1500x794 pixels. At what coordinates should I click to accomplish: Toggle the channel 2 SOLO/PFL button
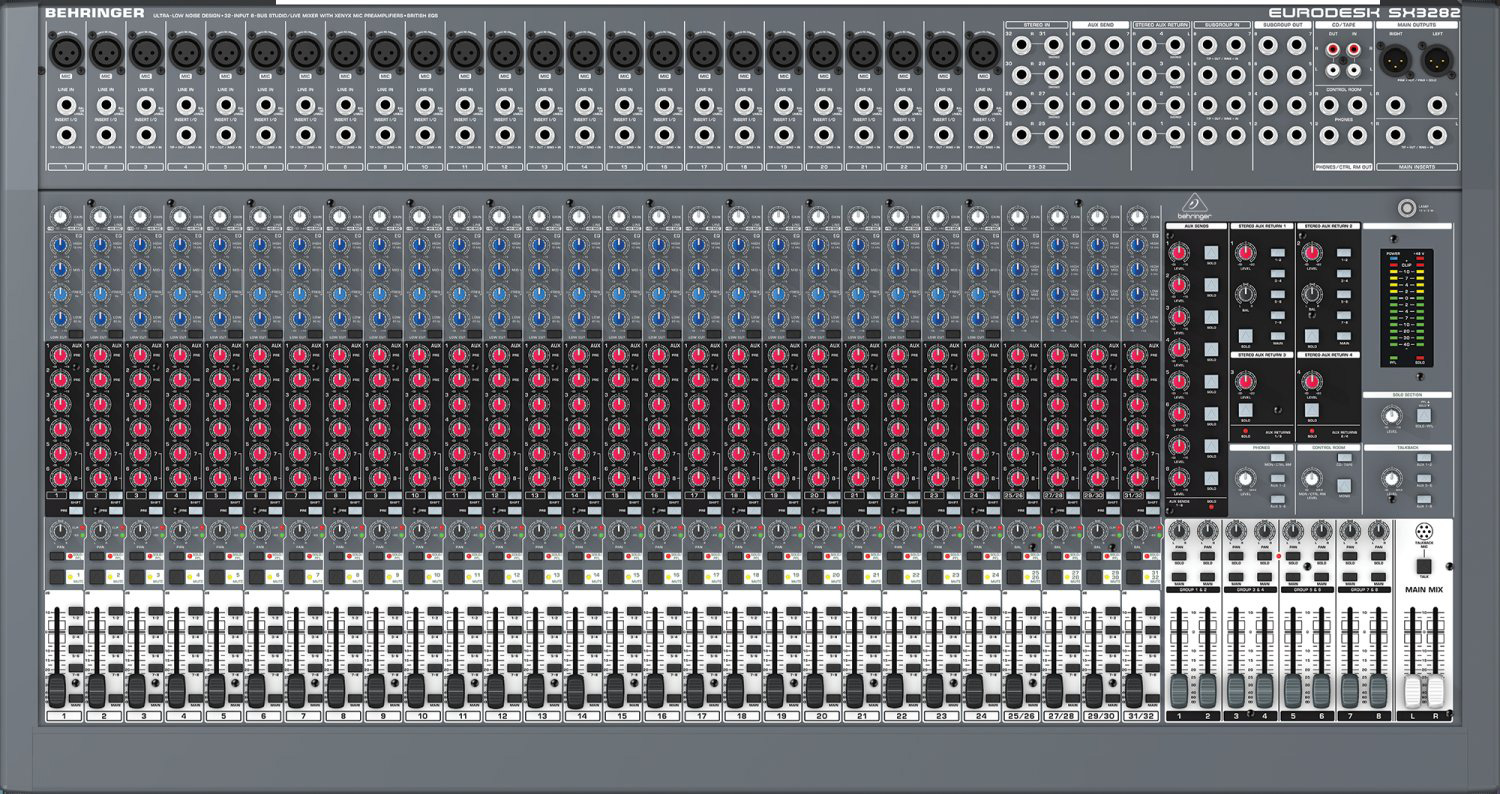coord(97,556)
